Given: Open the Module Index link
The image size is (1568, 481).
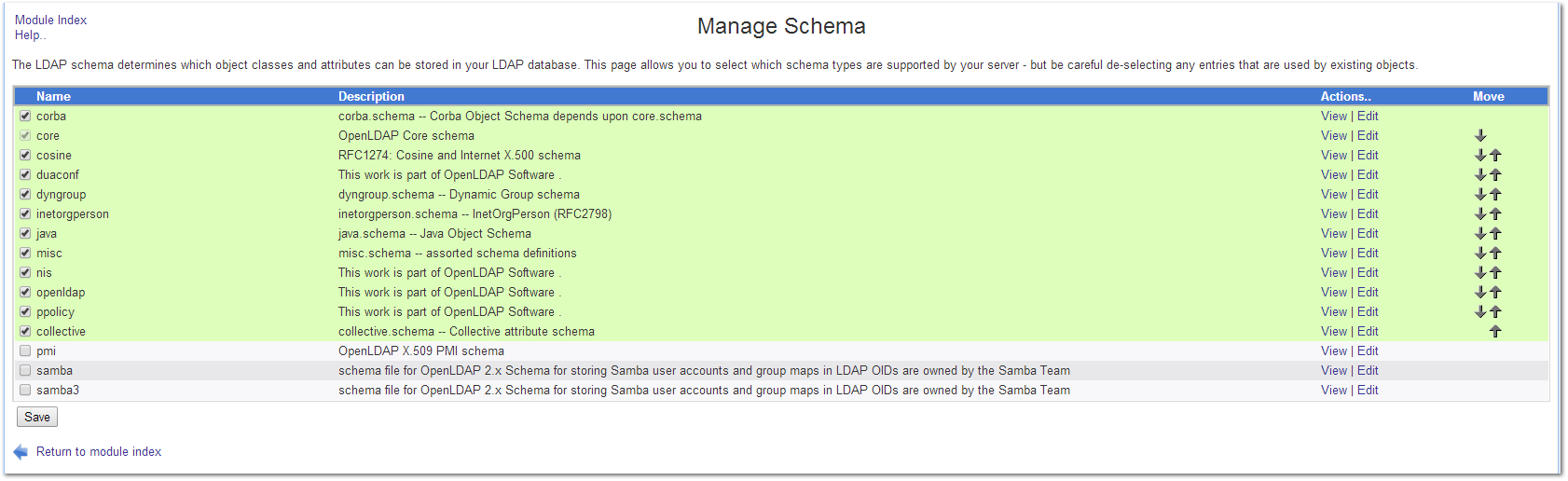Looking at the screenshot, I should click(50, 20).
